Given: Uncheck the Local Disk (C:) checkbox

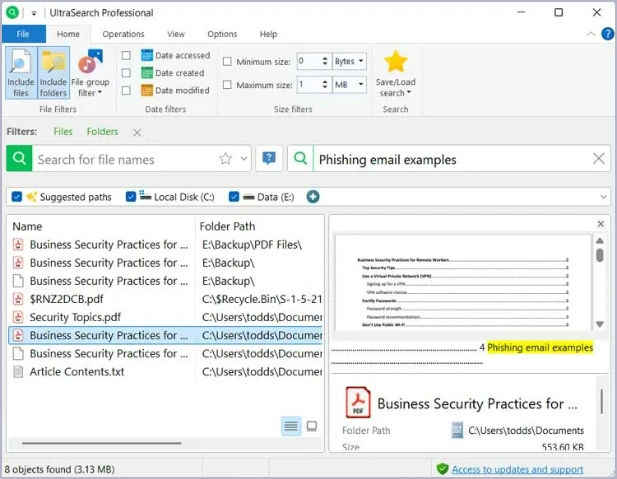Looking at the screenshot, I should point(132,197).
